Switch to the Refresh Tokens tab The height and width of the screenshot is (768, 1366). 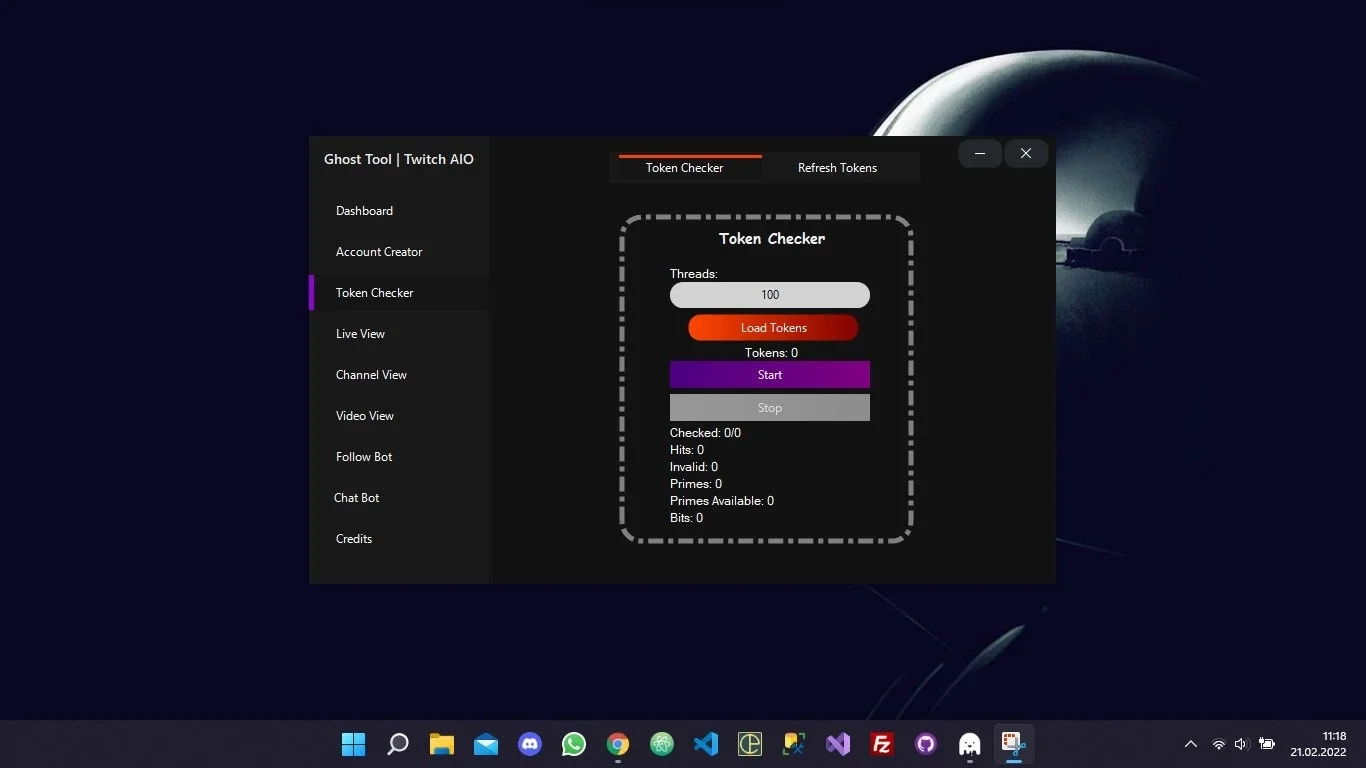point(838,168)
